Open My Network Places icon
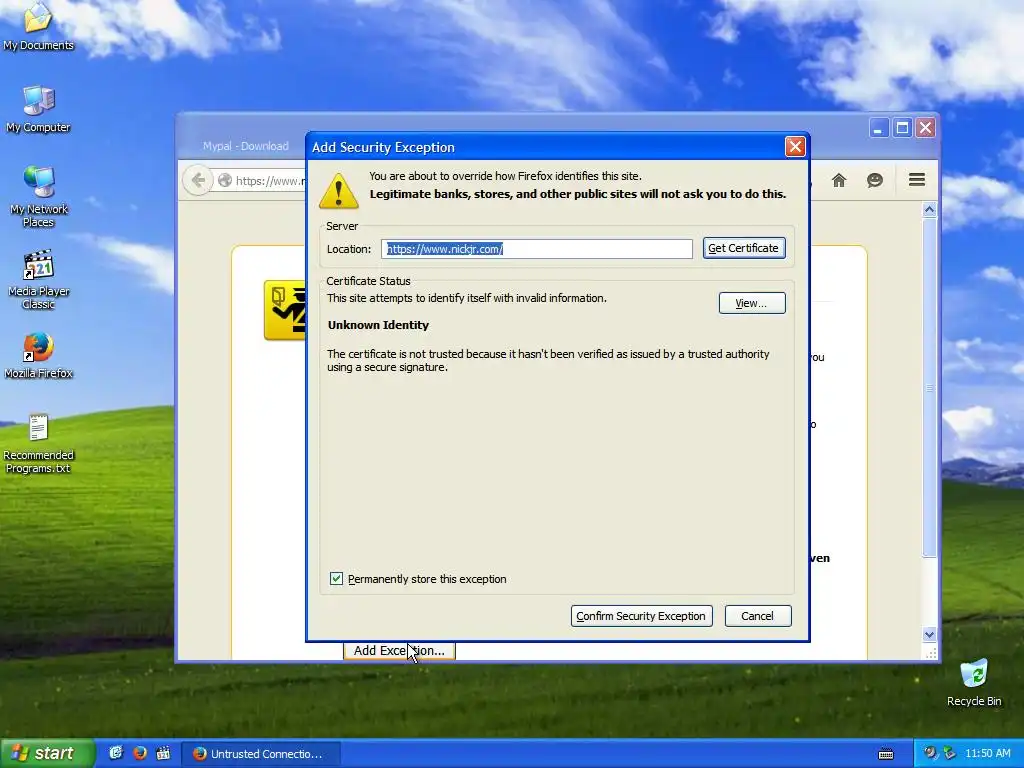The height and width of the screenshot is (768, 1024). [x=39, y=197]
